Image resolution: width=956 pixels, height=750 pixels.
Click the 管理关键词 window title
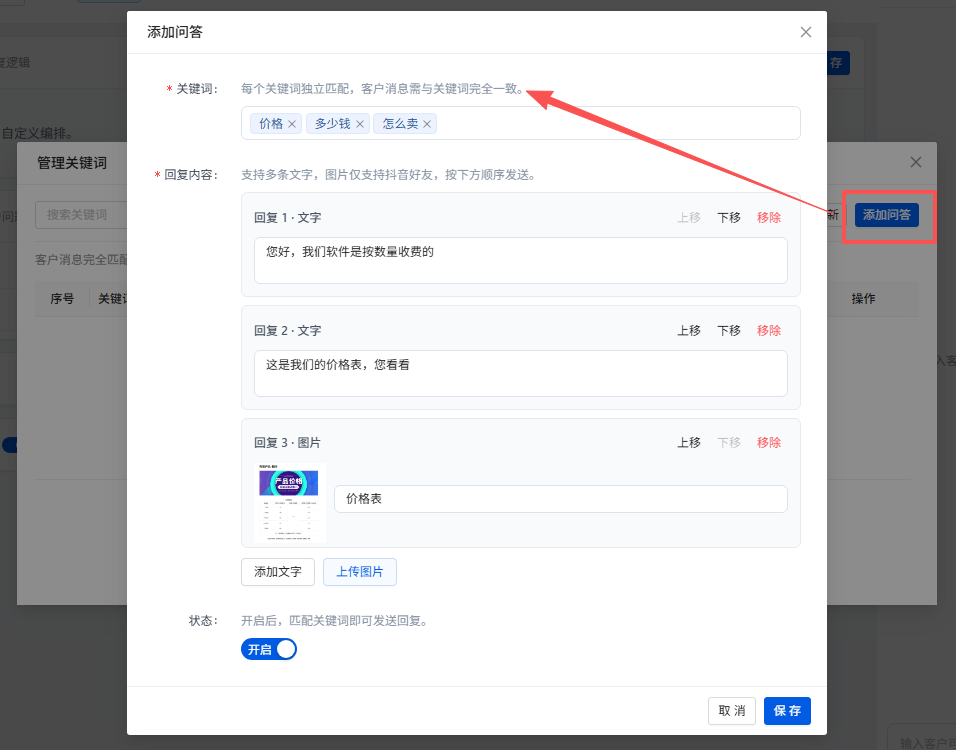click(72, 163)
